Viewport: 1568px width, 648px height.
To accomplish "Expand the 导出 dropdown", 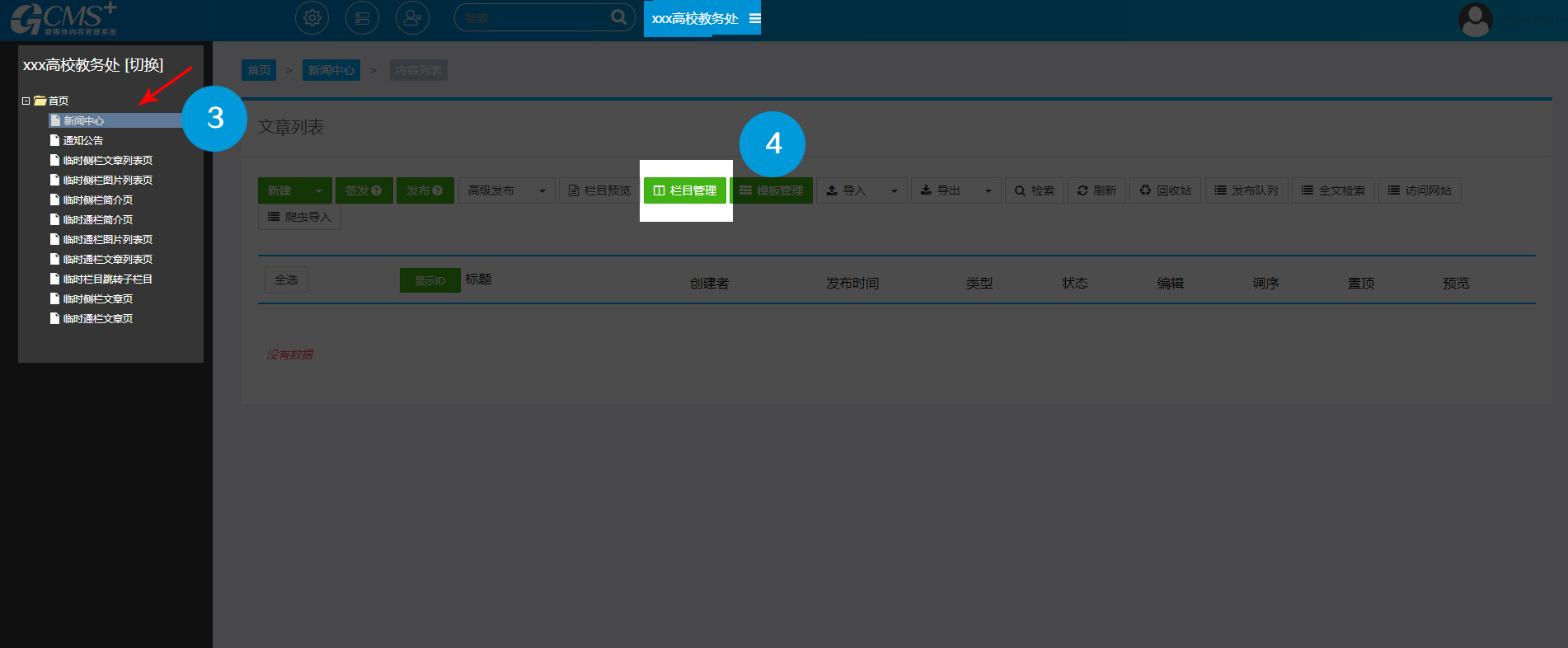I will tap(988, 190).
